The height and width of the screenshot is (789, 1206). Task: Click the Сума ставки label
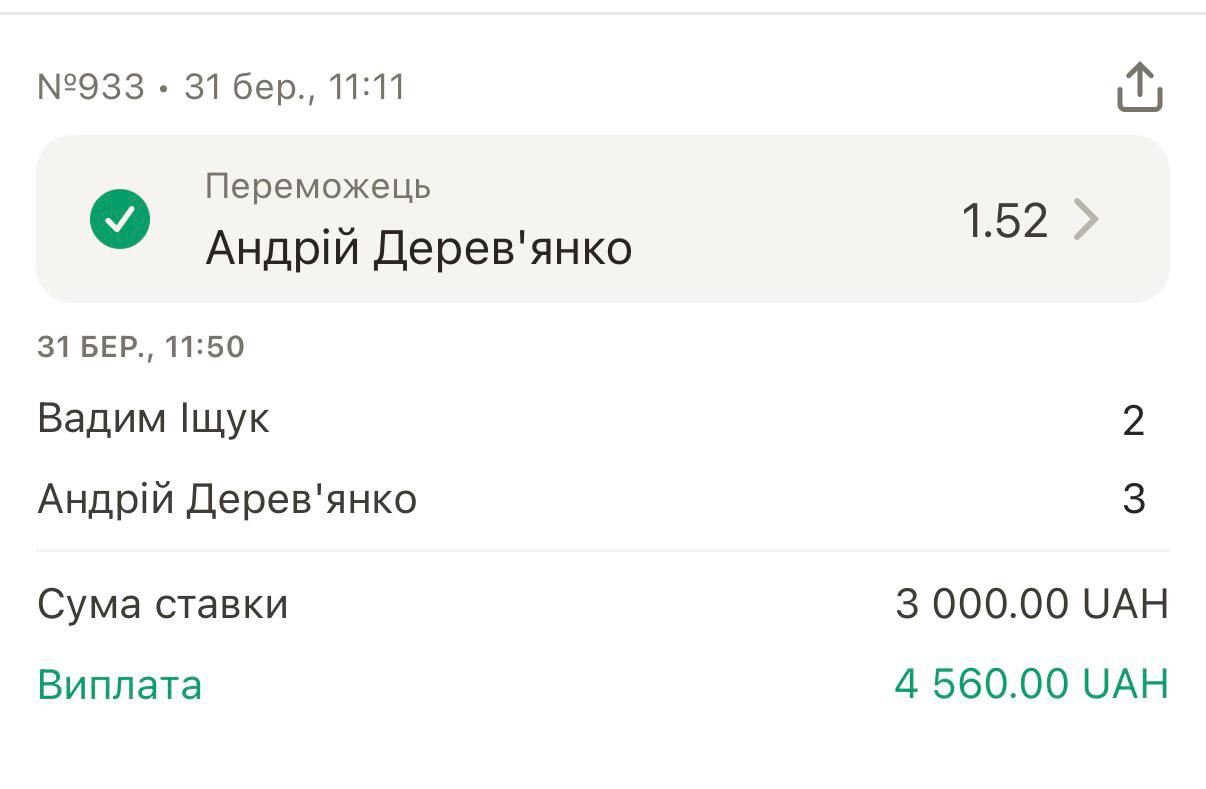163,604
